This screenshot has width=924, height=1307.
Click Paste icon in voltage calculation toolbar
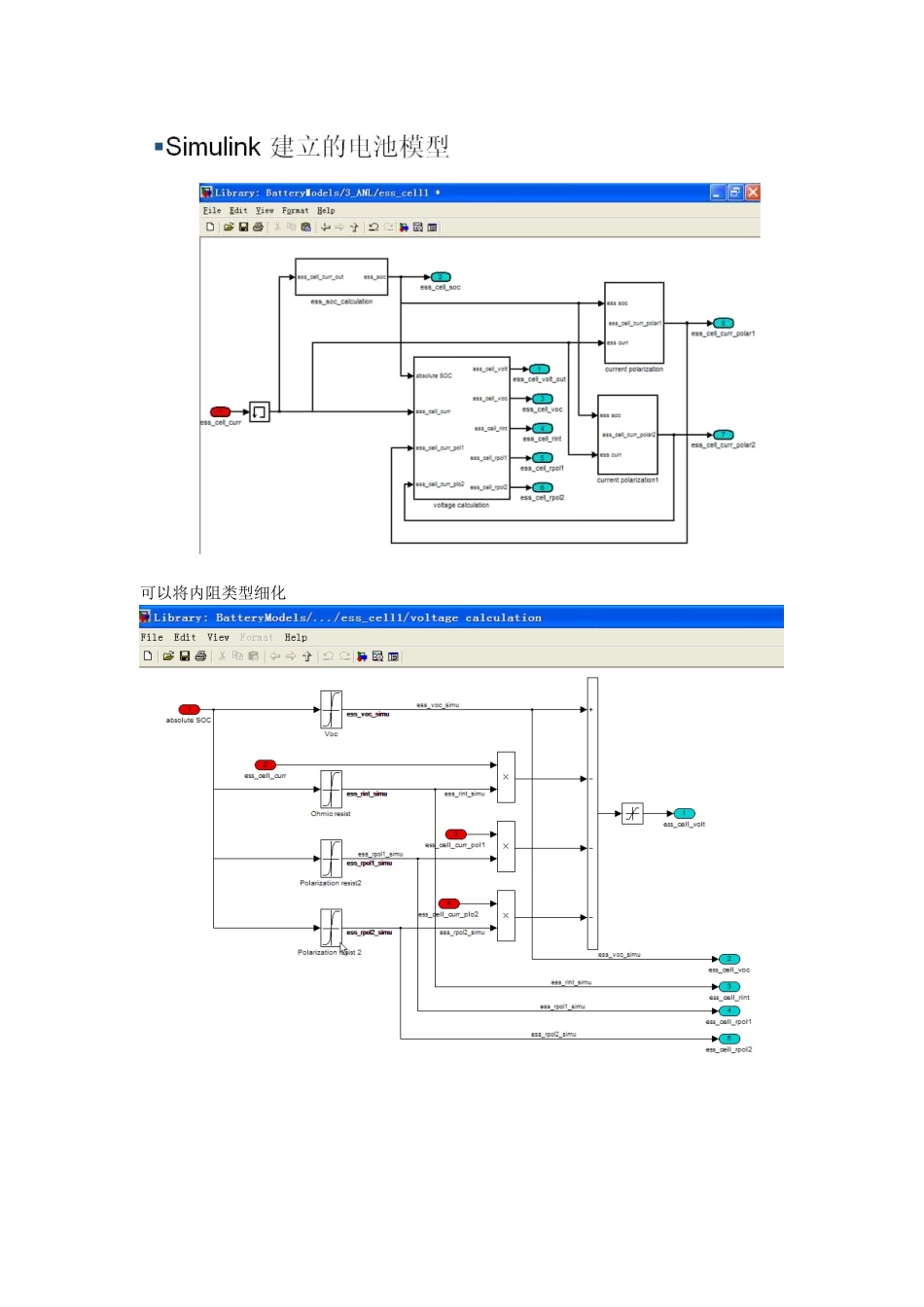click(x=253, y=656)
